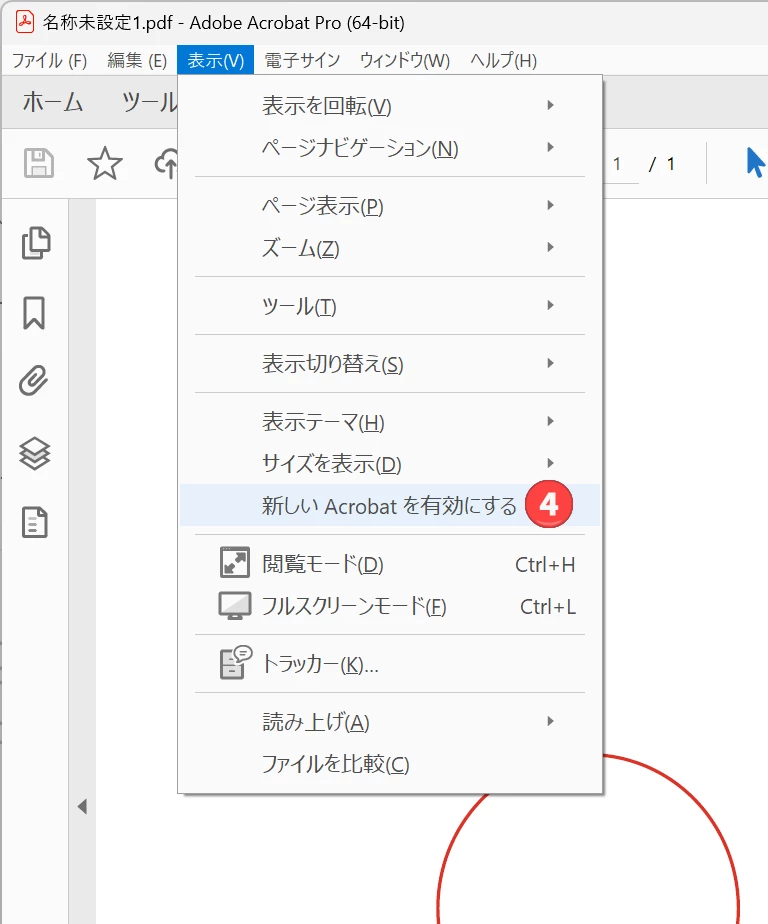Expand ページ表示(P) submenu
The width and height of the screenshot is (768, 924).
coord(390,206)
